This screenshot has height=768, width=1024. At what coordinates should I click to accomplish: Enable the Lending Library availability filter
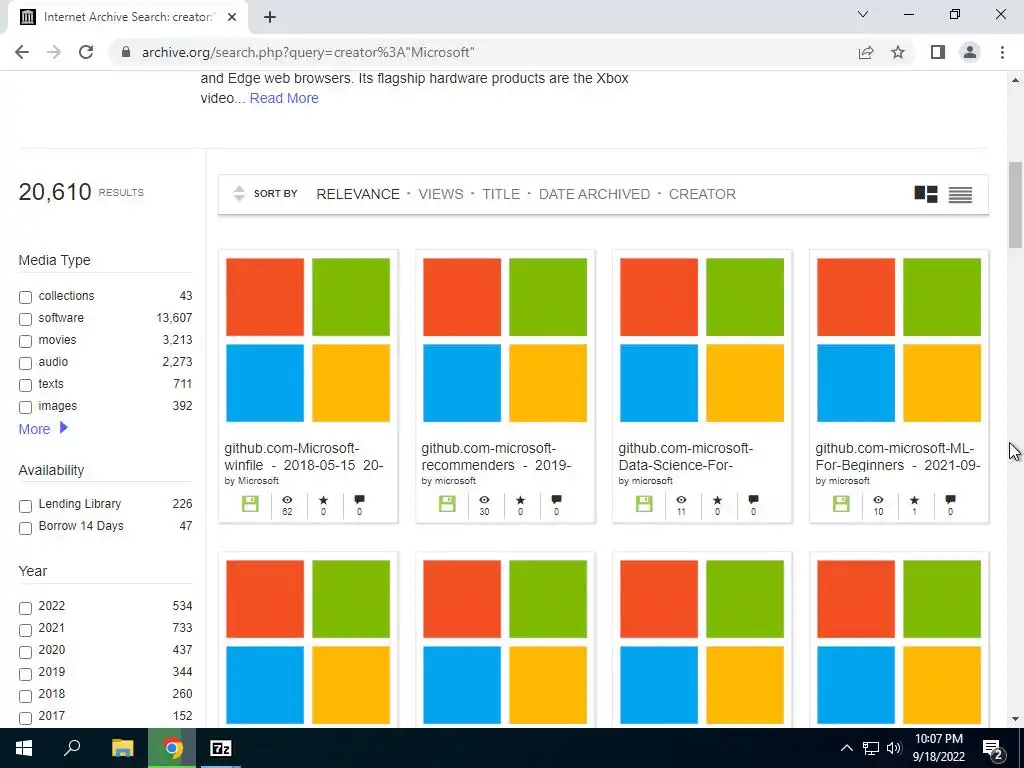[25, 505]
